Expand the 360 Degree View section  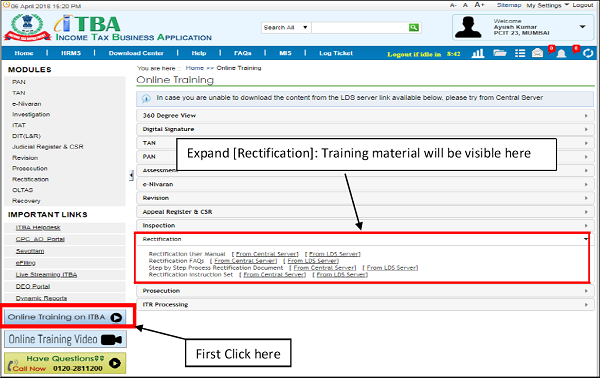pos(365,116)
